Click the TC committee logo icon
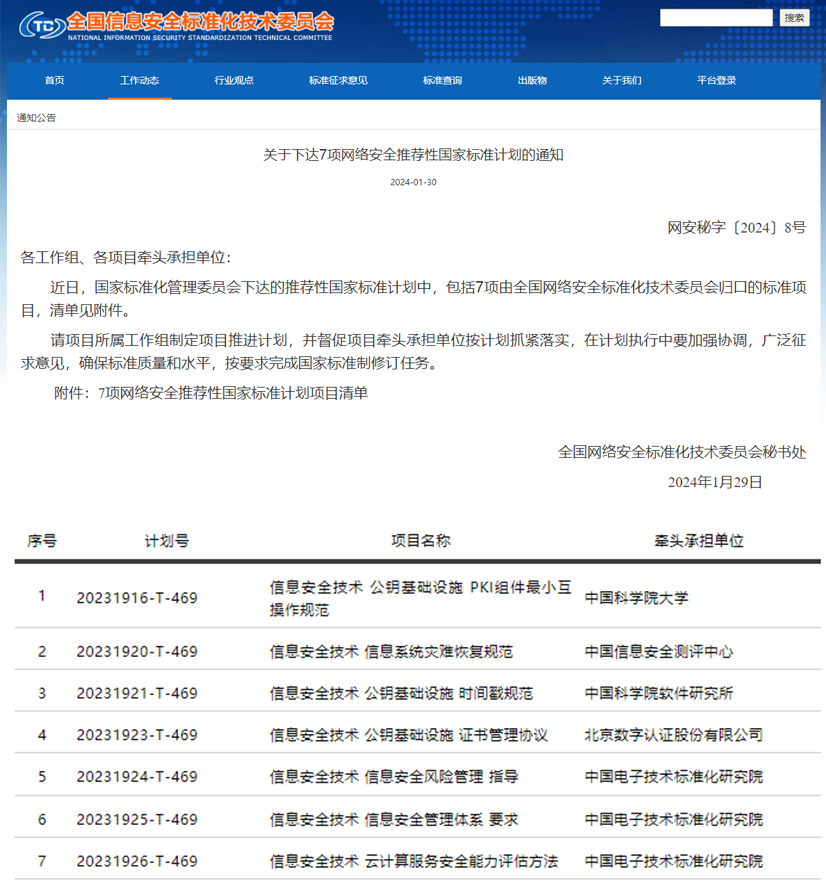Image resolution: width=826 pixels, height=892 pixels. point(42,26)
